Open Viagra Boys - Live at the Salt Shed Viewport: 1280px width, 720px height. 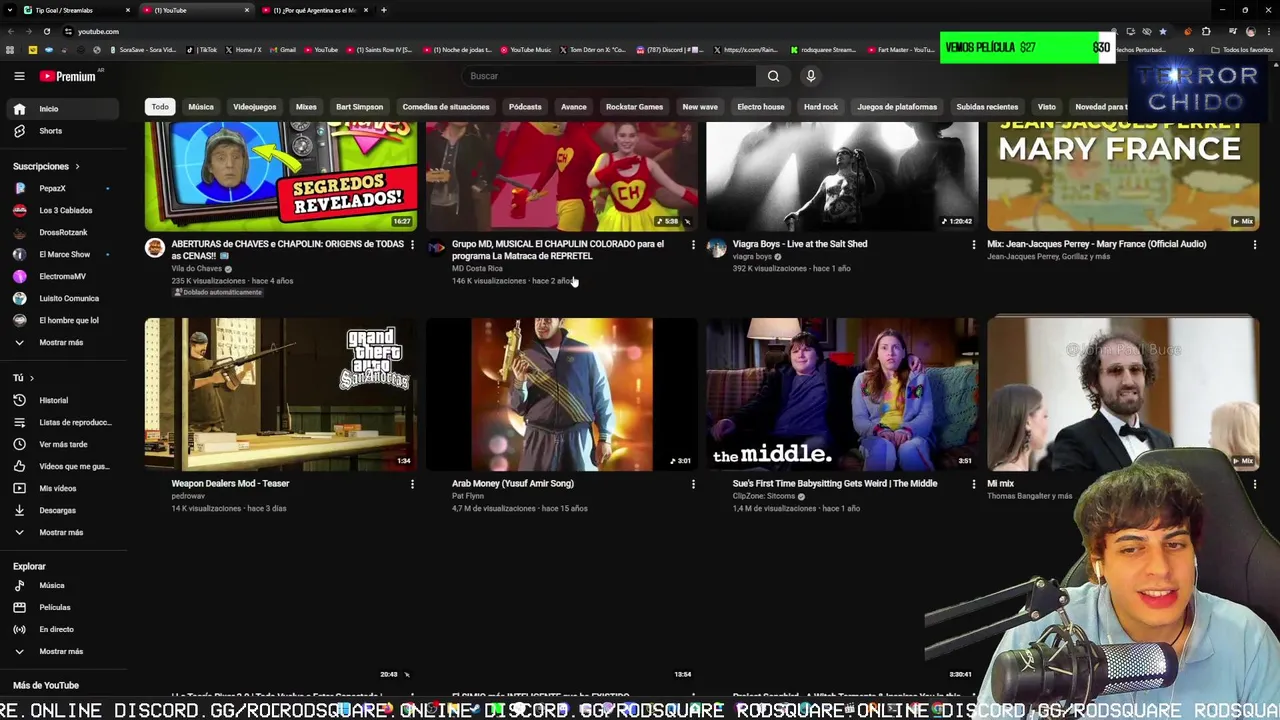coord(800,244)
